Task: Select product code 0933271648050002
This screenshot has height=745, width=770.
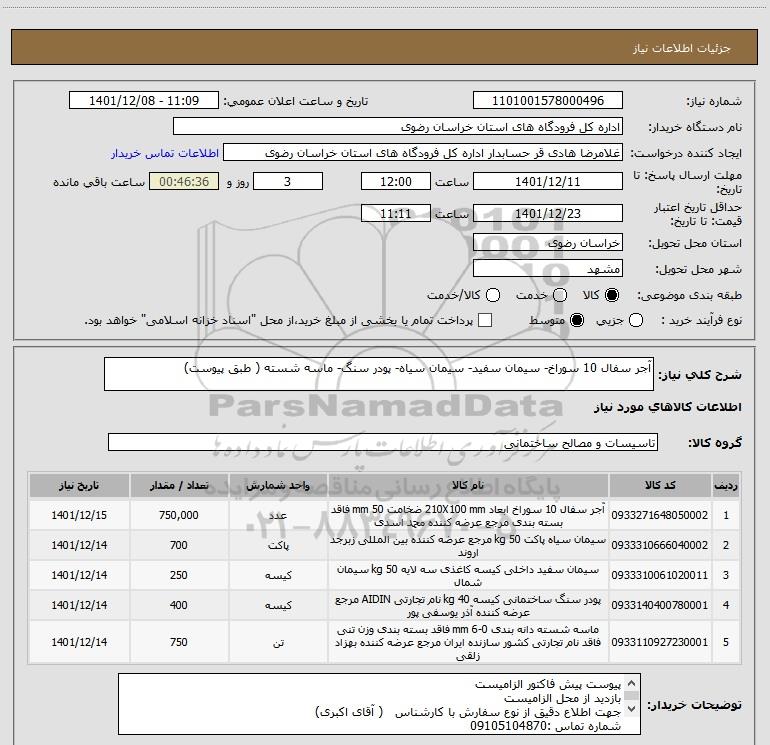Action: (660, 515)
